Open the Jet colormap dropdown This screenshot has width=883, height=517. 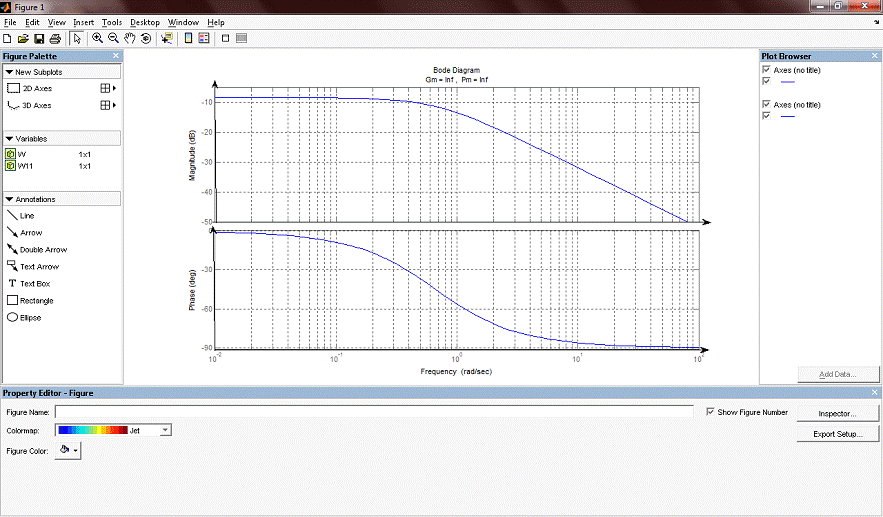(165, 430)
